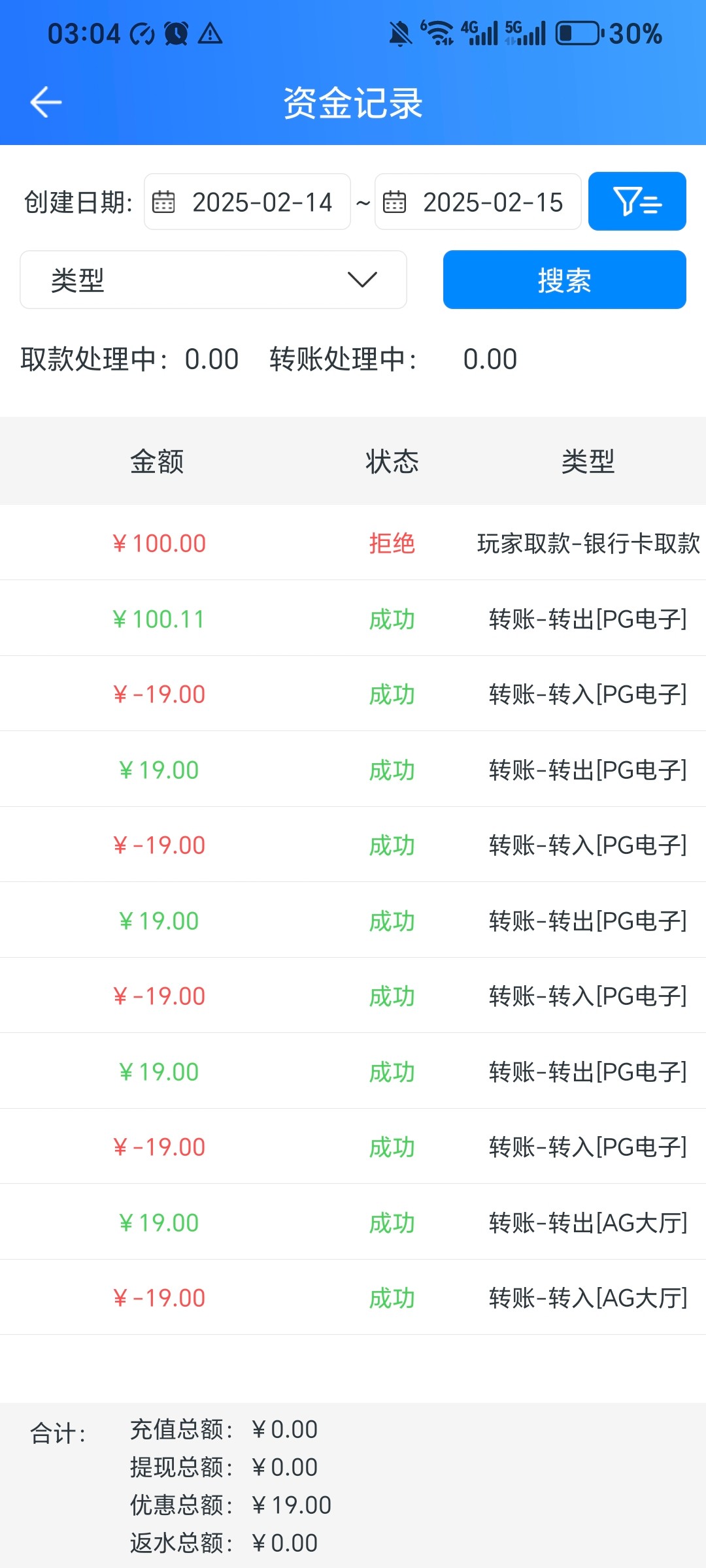Click the 状态 column header
The height and width of the screenshot is (1568, 706).
[x=392, y=461]
